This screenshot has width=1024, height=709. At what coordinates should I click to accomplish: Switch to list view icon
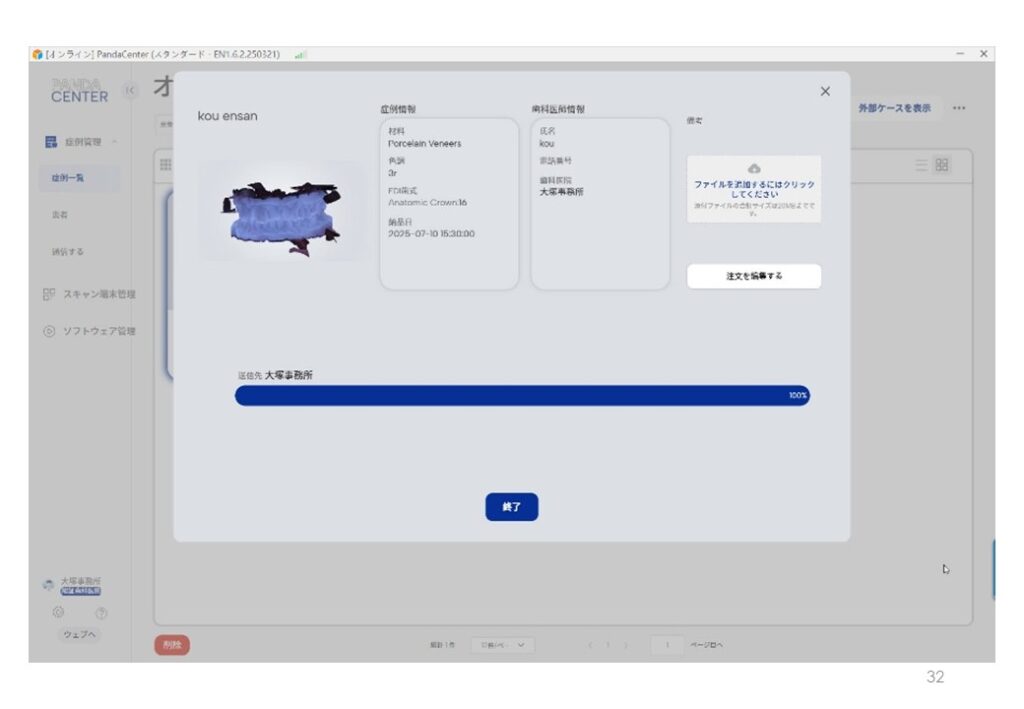(921, 165)
